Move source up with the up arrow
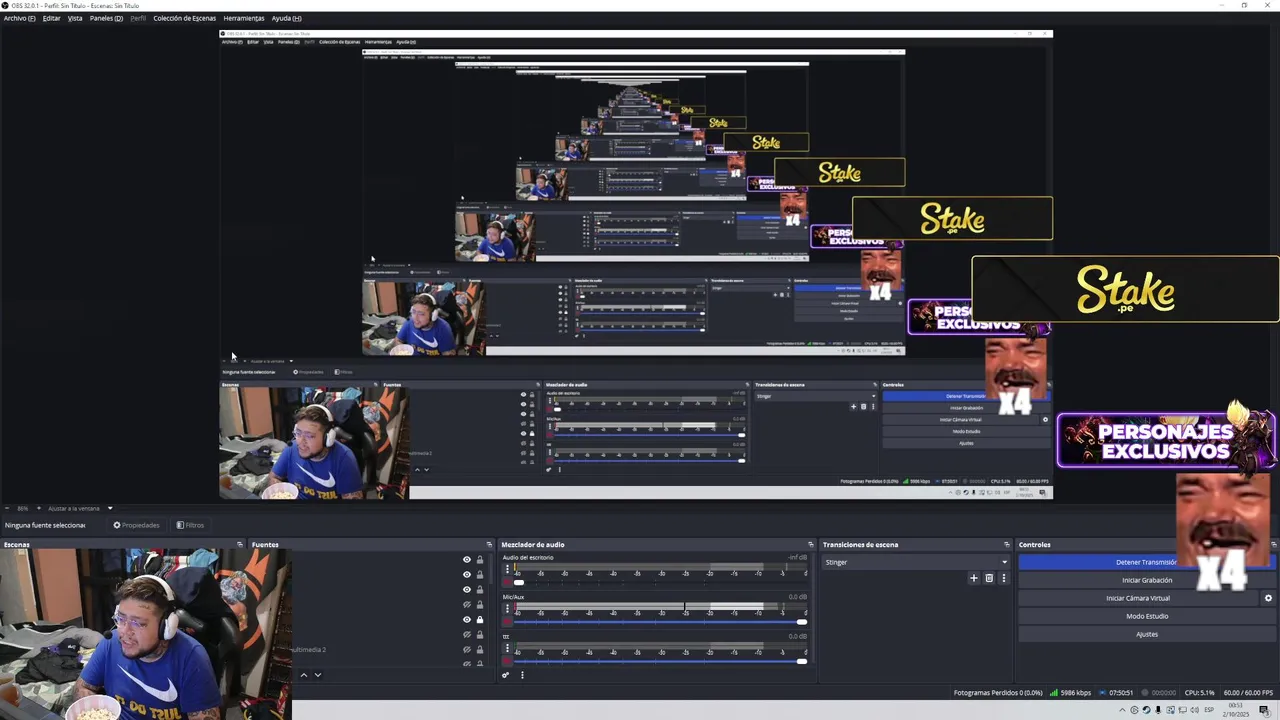 click(x=304, y=675)
